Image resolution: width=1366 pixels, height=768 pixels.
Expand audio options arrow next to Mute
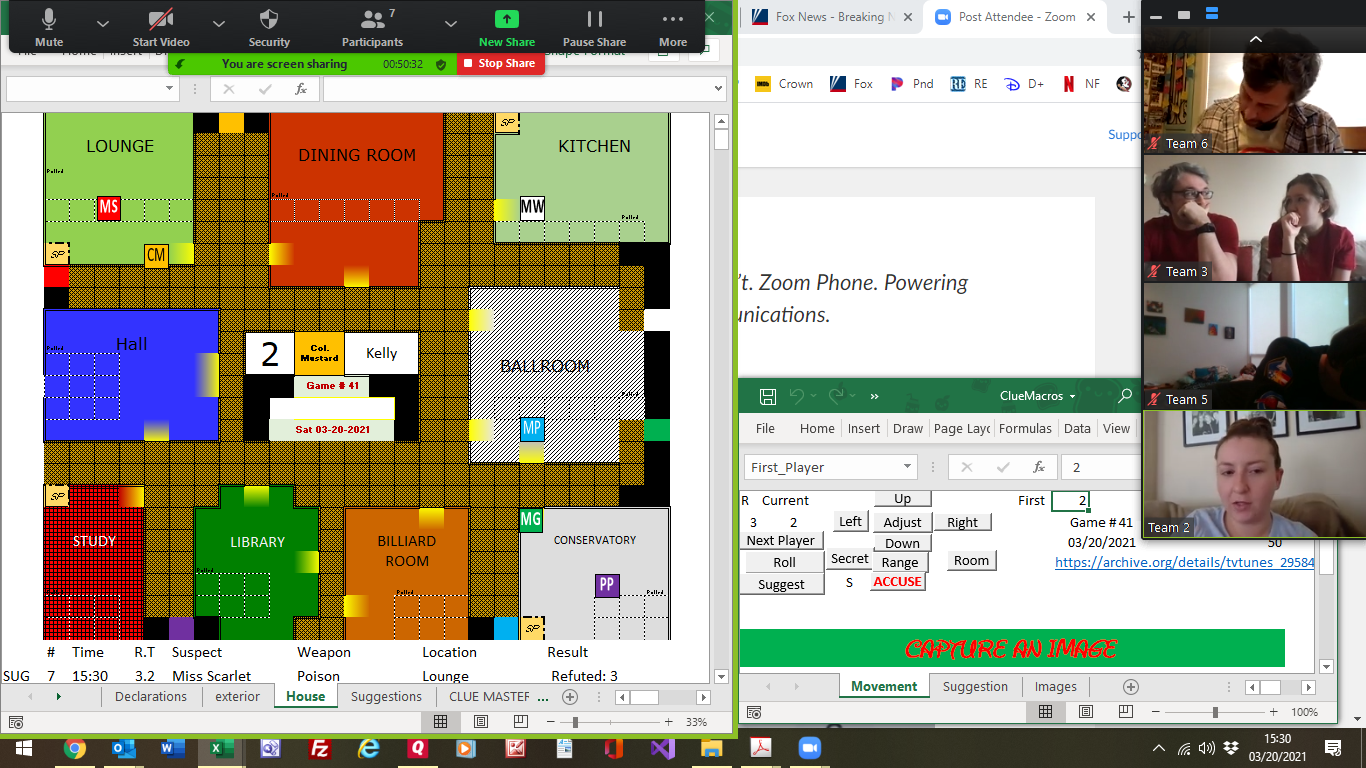103,22
